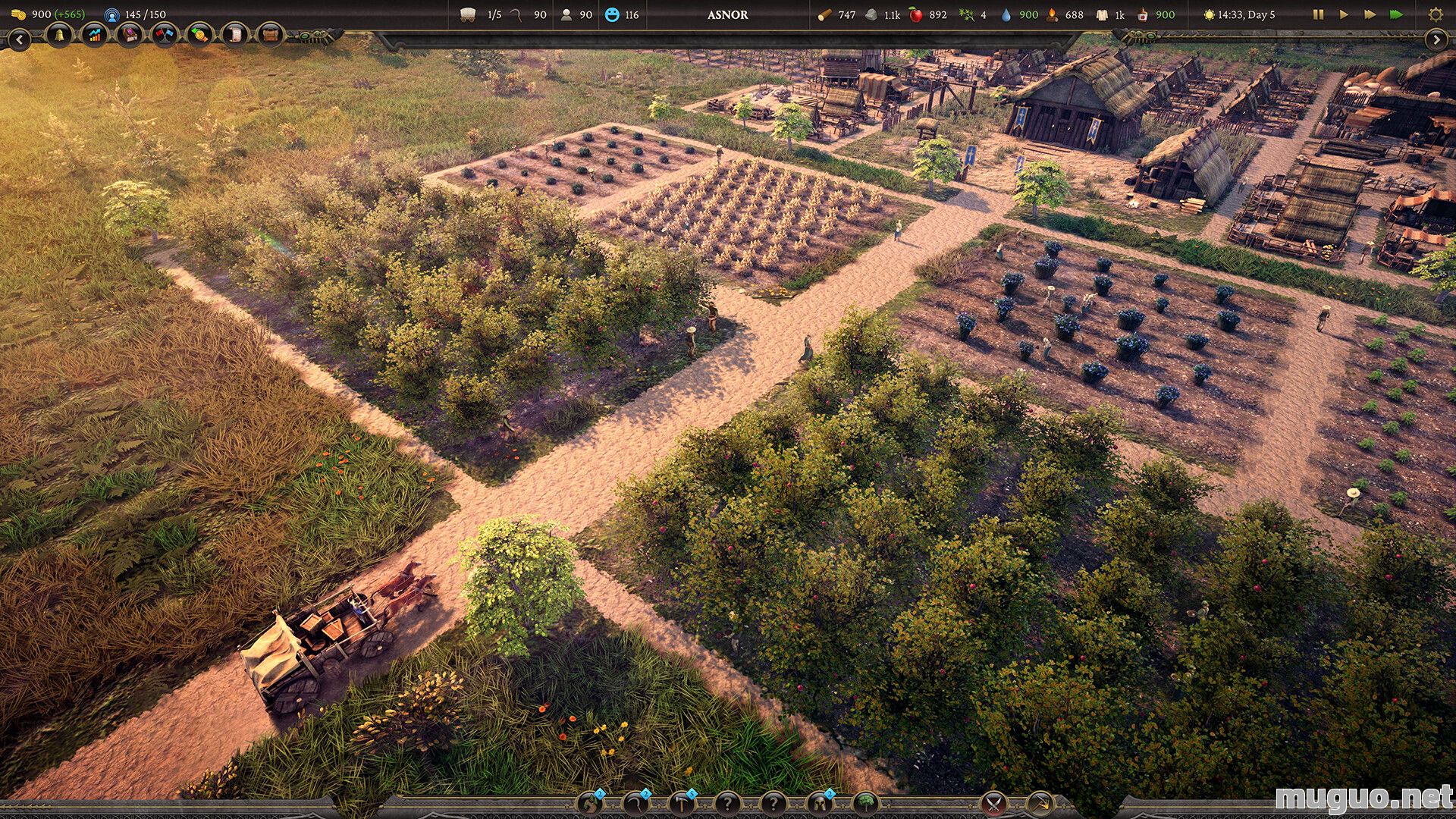Click the wood resource 747
This screenshot has width=1456, height=819.
point(836,14)
